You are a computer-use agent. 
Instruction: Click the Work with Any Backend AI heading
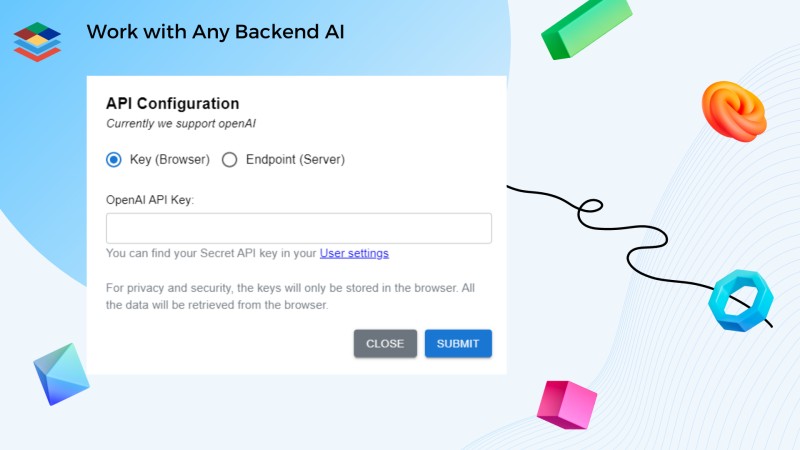215,32
